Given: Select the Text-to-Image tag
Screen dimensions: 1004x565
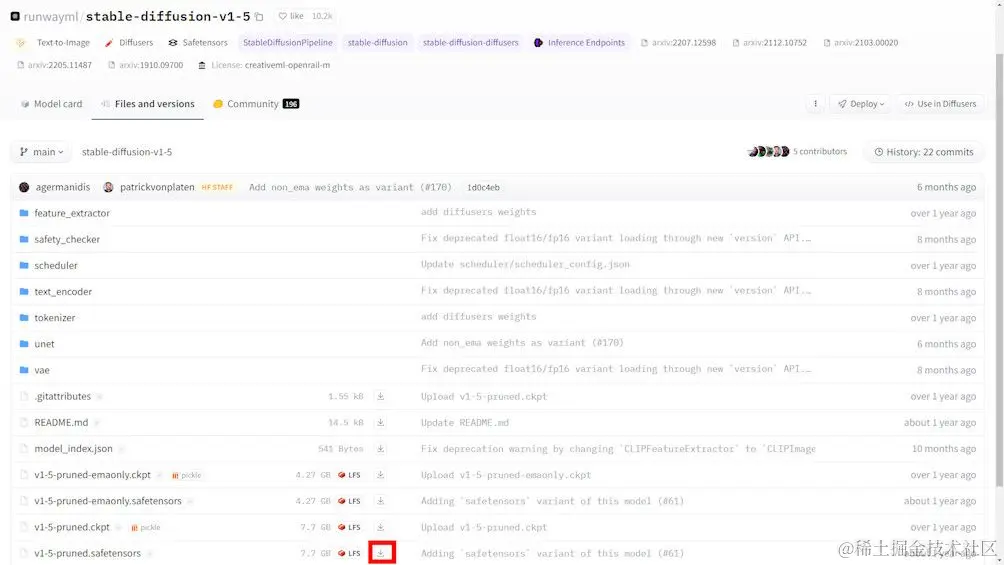Looking at the screenshot, I should coord(53,42).
